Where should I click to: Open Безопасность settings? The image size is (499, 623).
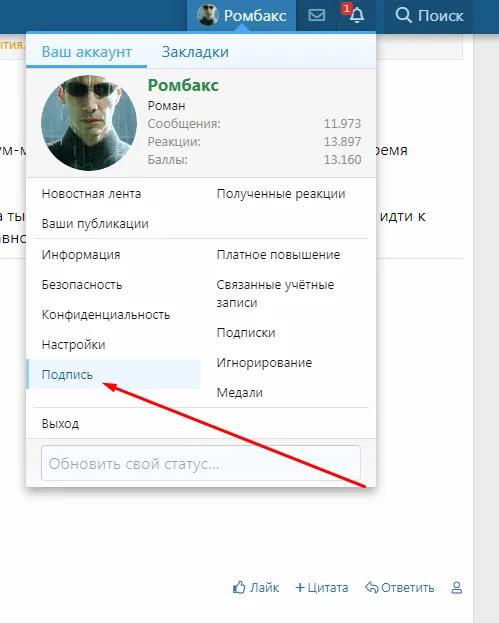pyautogui.click(x=82, y=285)
